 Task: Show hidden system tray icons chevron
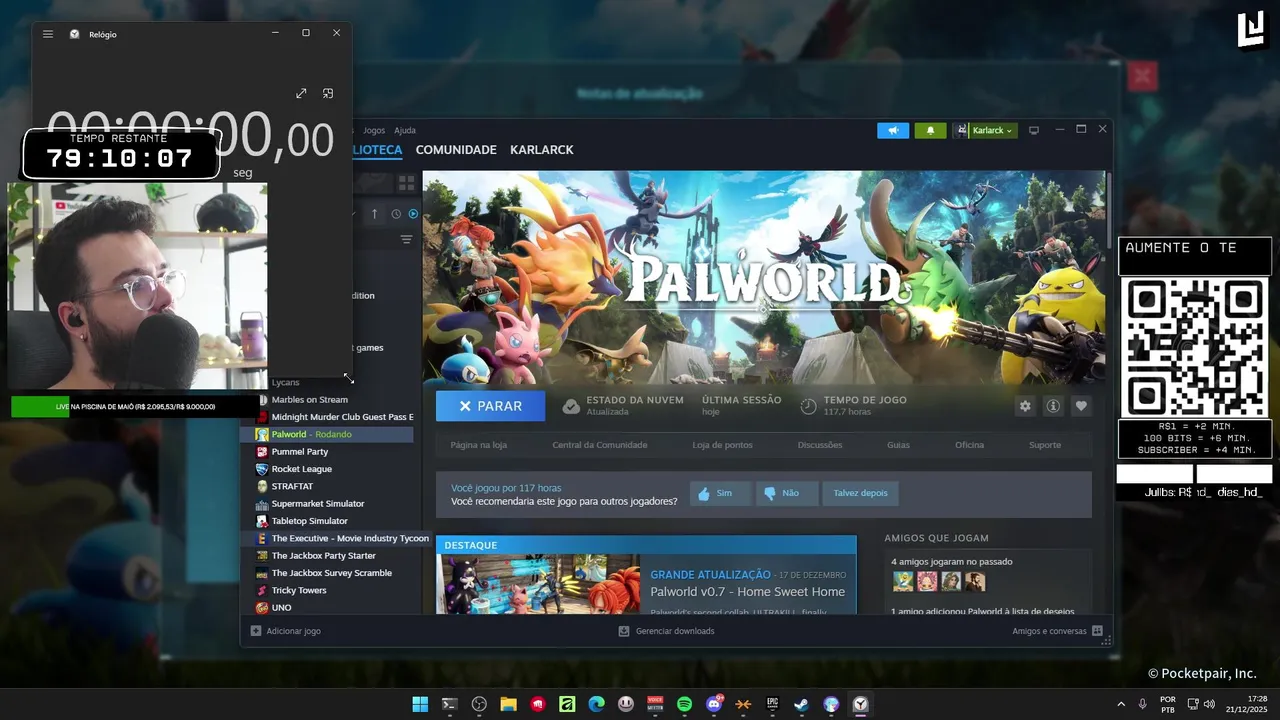point(1120,704)
